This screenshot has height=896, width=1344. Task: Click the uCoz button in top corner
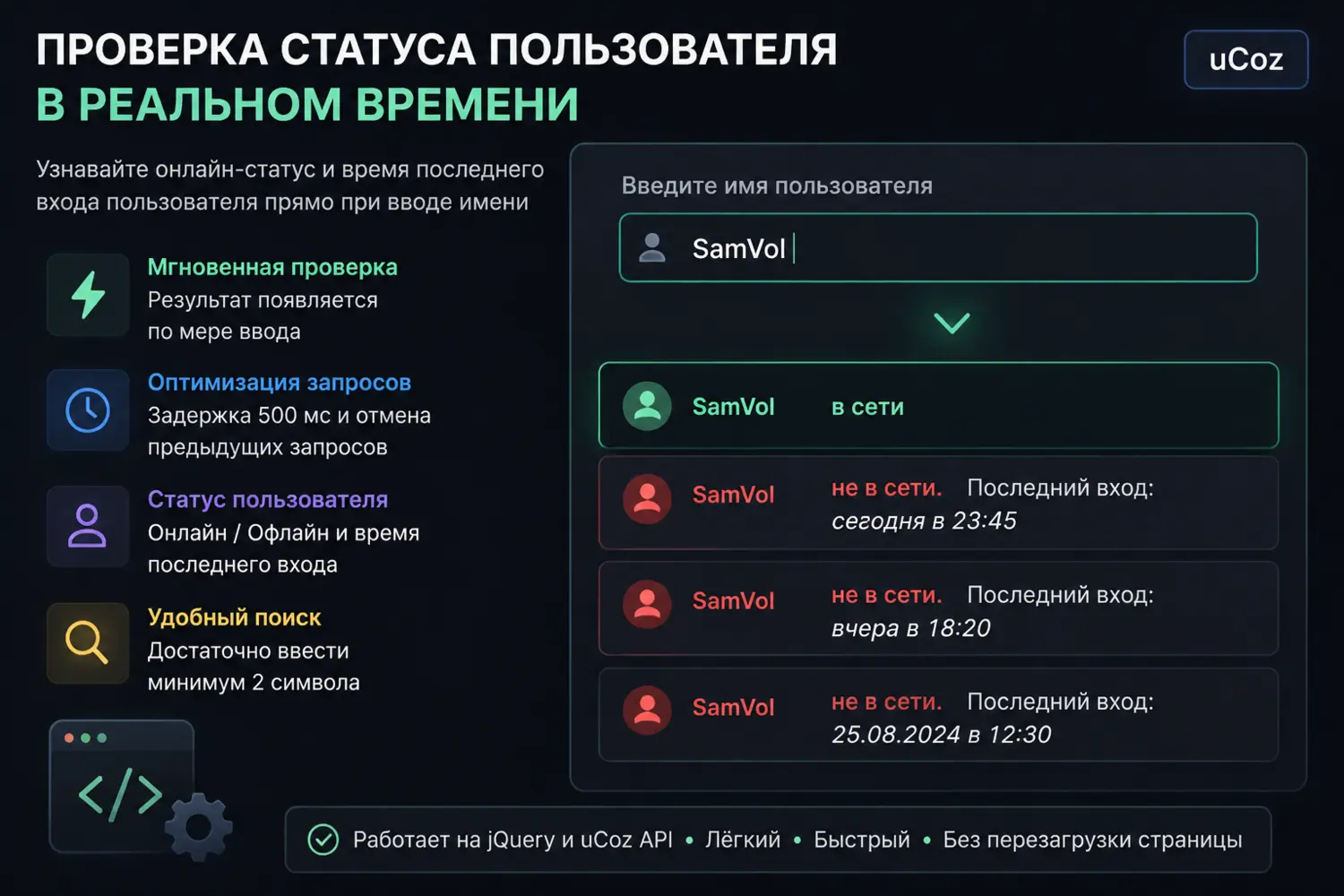click(1246, 60)
